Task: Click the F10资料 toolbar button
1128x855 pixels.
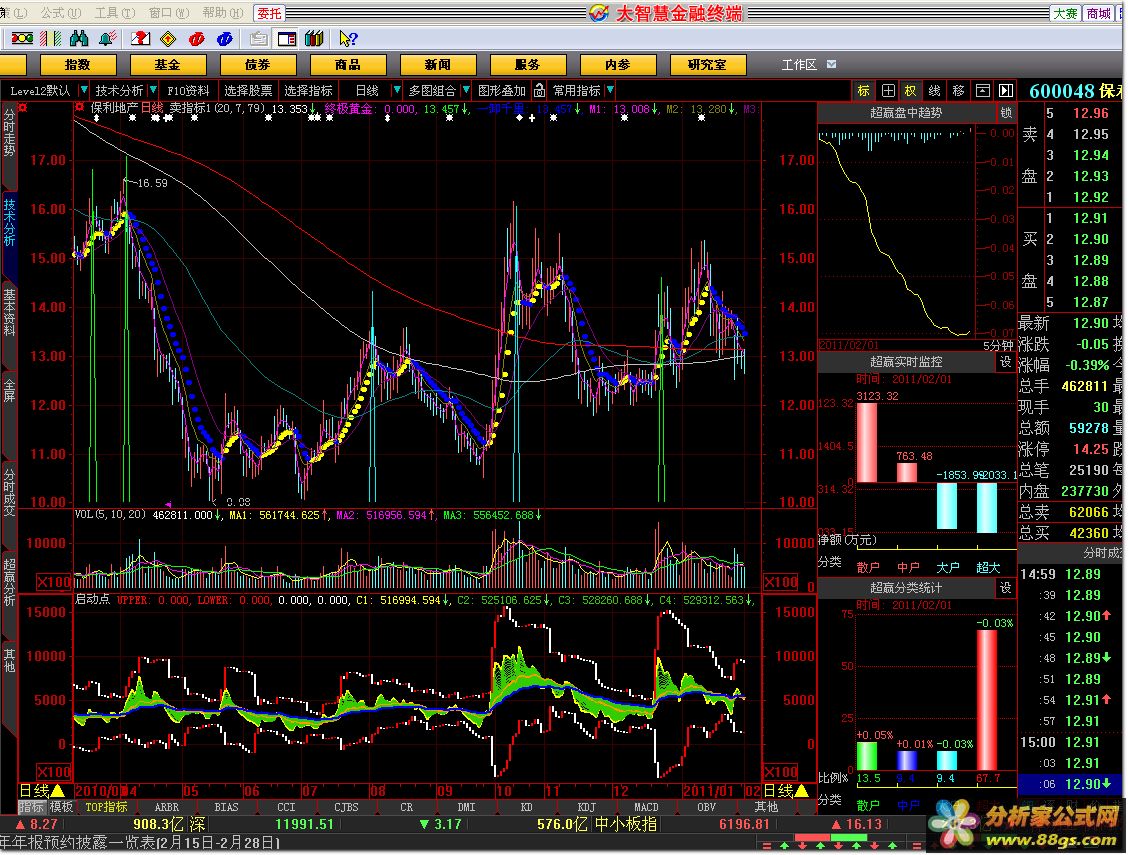Action: pyautogui.click(x=188, y=91)
